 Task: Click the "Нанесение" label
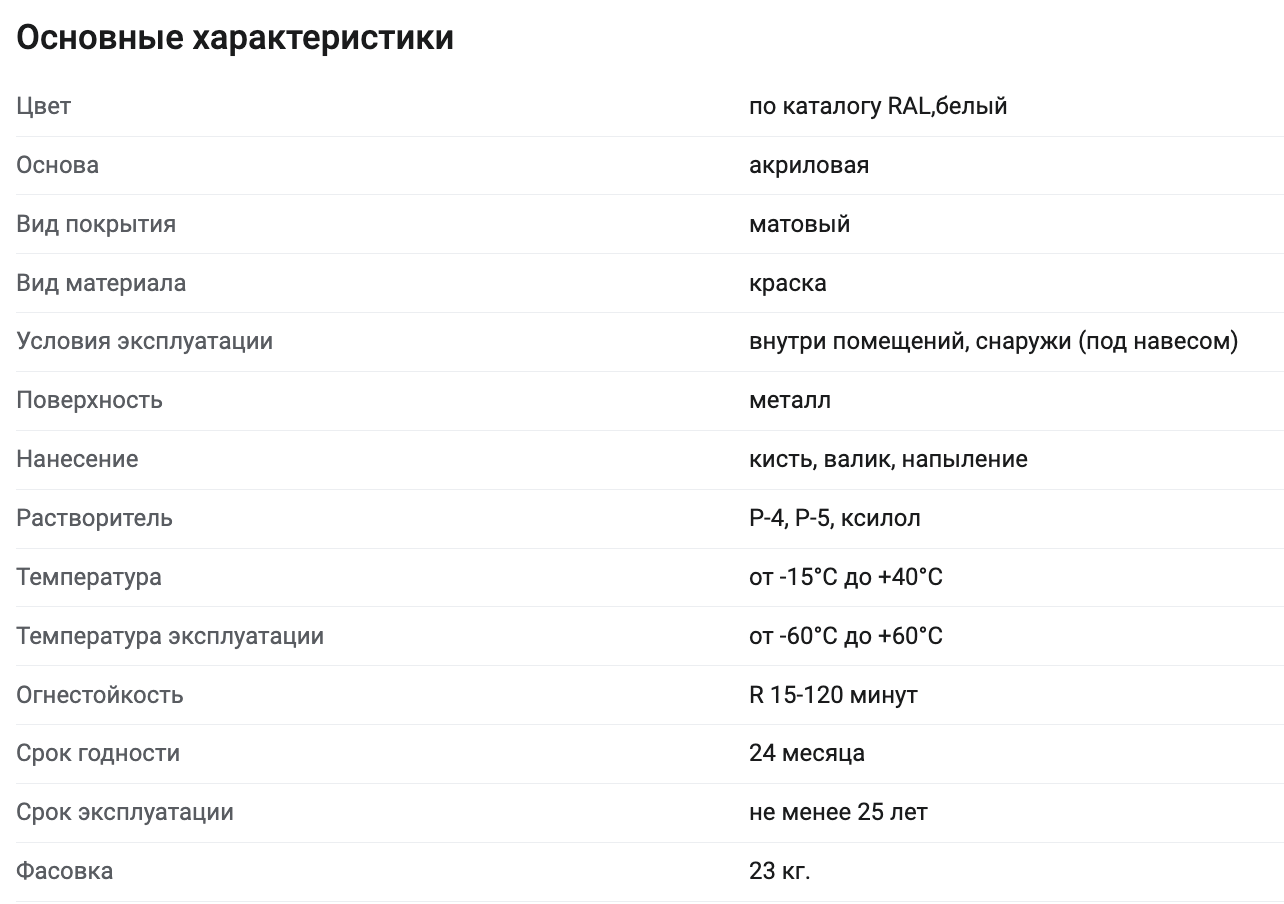77,459
